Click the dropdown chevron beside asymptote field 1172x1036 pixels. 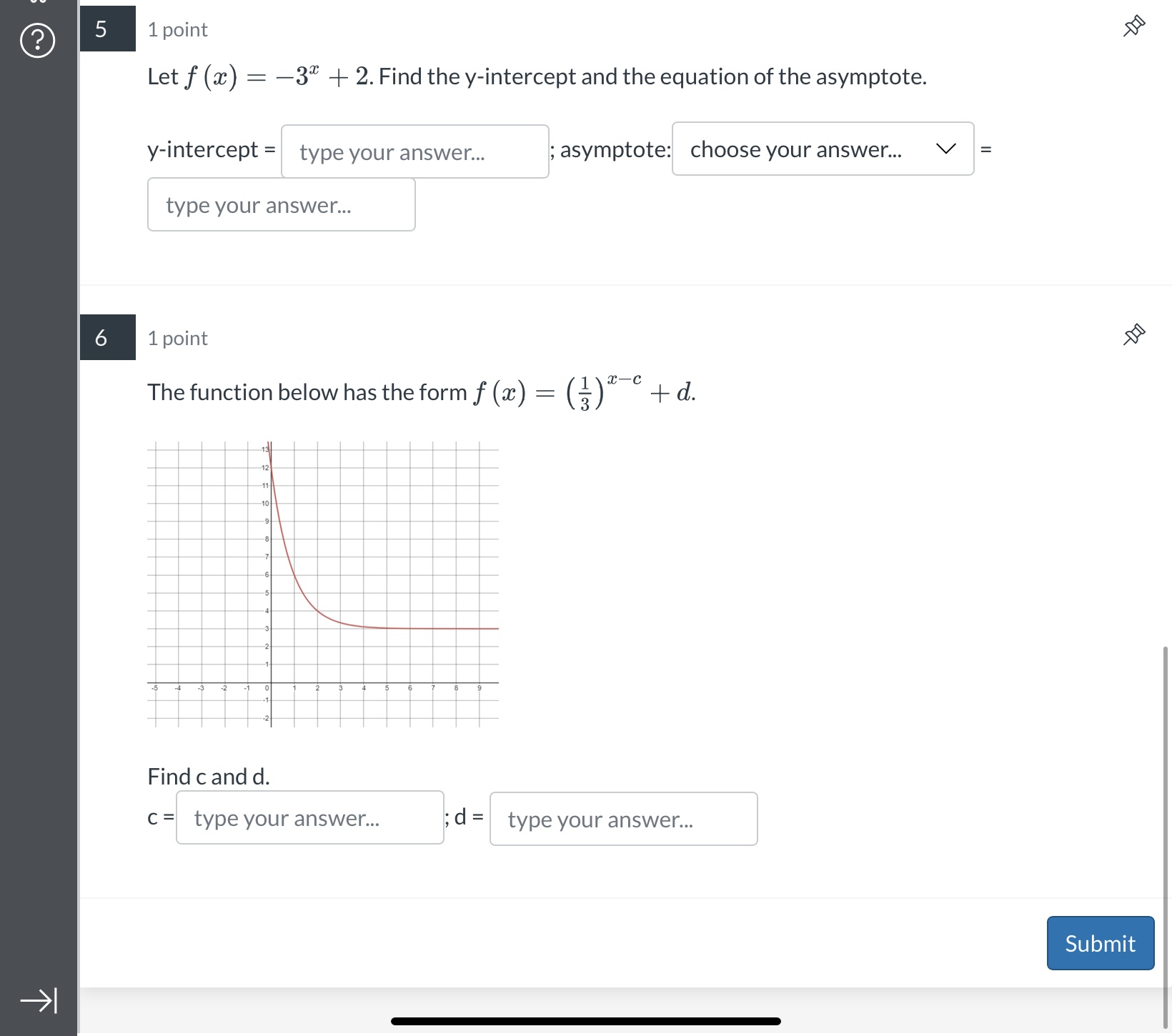945,149
